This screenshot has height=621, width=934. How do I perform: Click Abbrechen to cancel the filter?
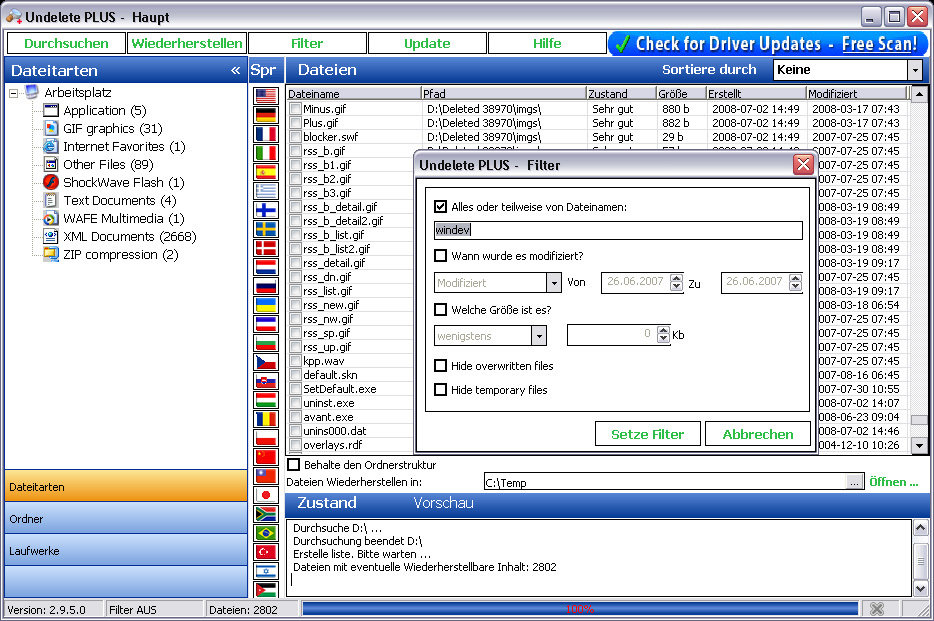[758, 434]
